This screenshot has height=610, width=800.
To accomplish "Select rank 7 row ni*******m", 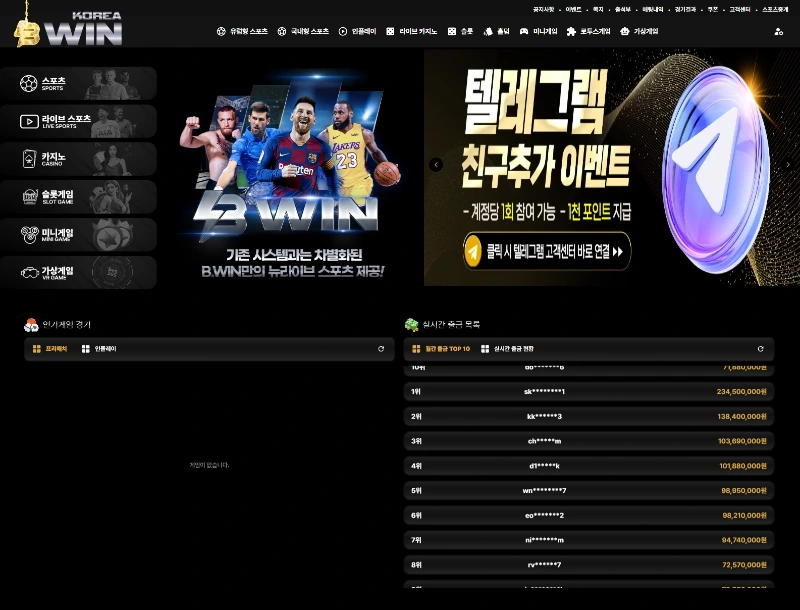I will 589,540.
